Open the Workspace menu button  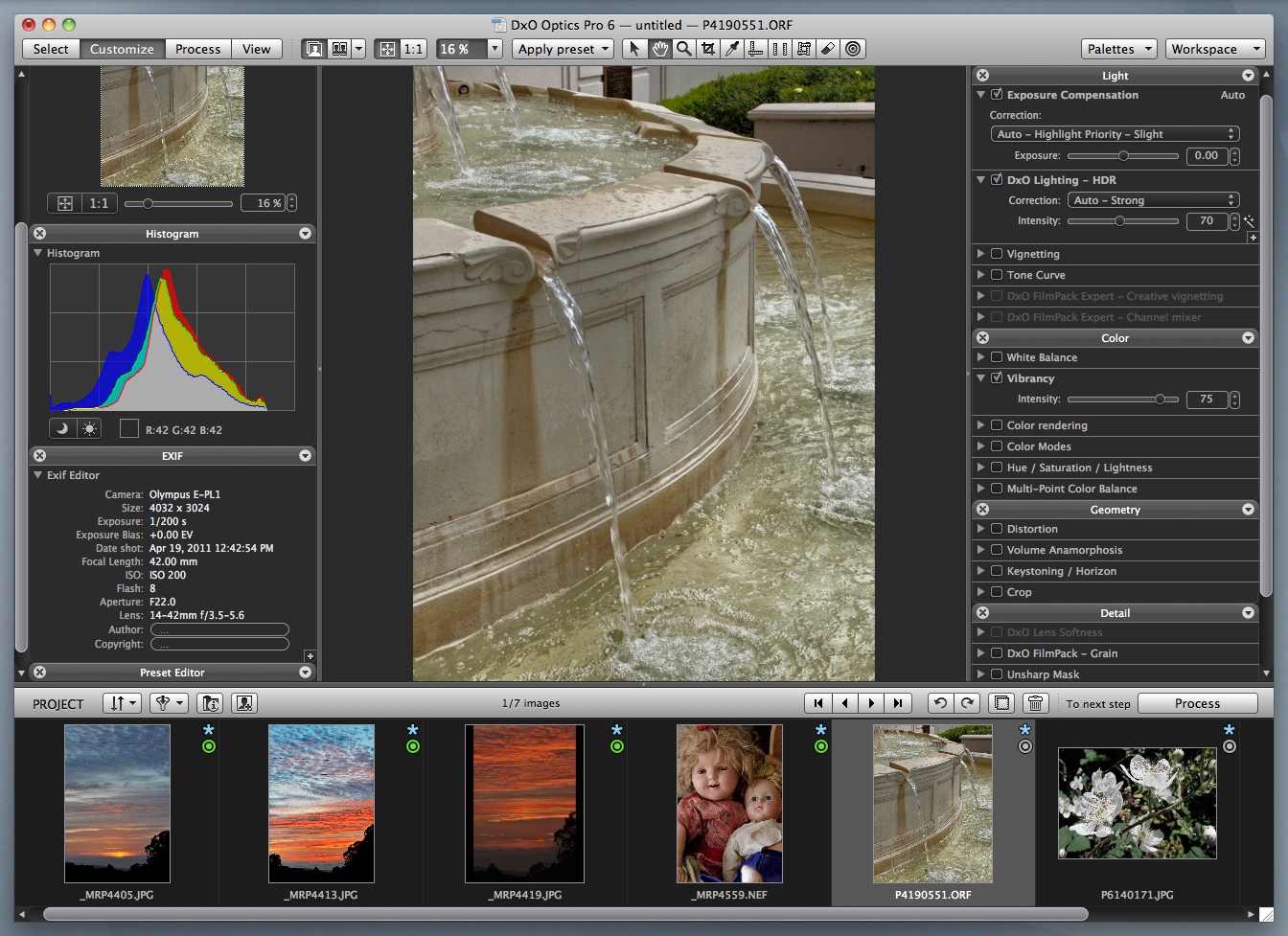click(1214, 49)
